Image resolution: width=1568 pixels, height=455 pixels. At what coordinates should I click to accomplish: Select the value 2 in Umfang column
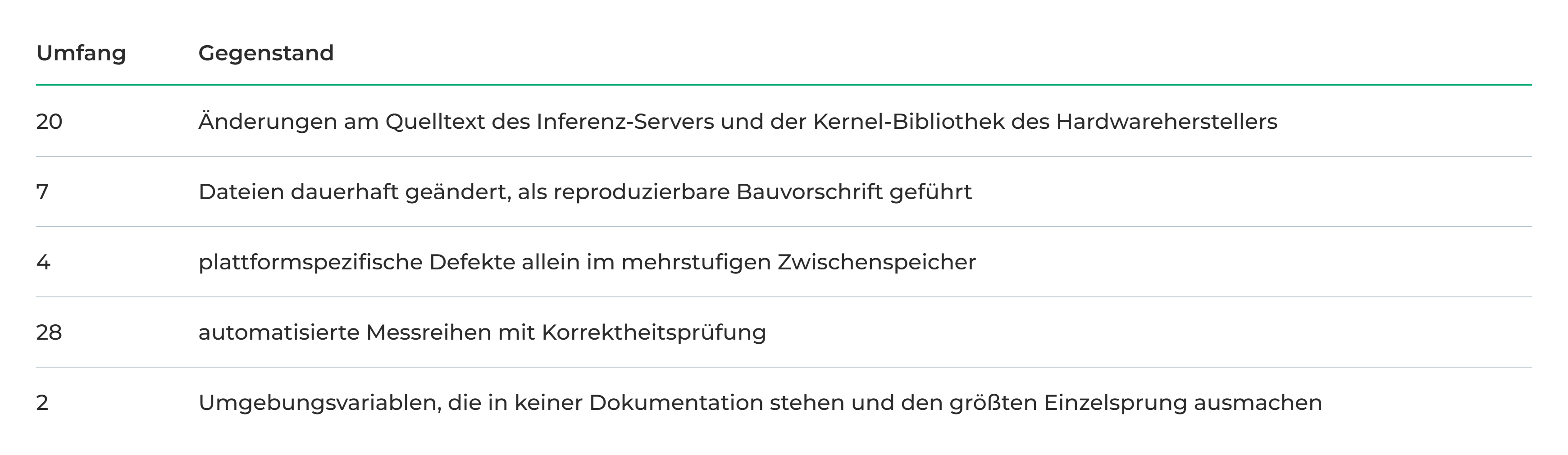click(x=43, y=403)
